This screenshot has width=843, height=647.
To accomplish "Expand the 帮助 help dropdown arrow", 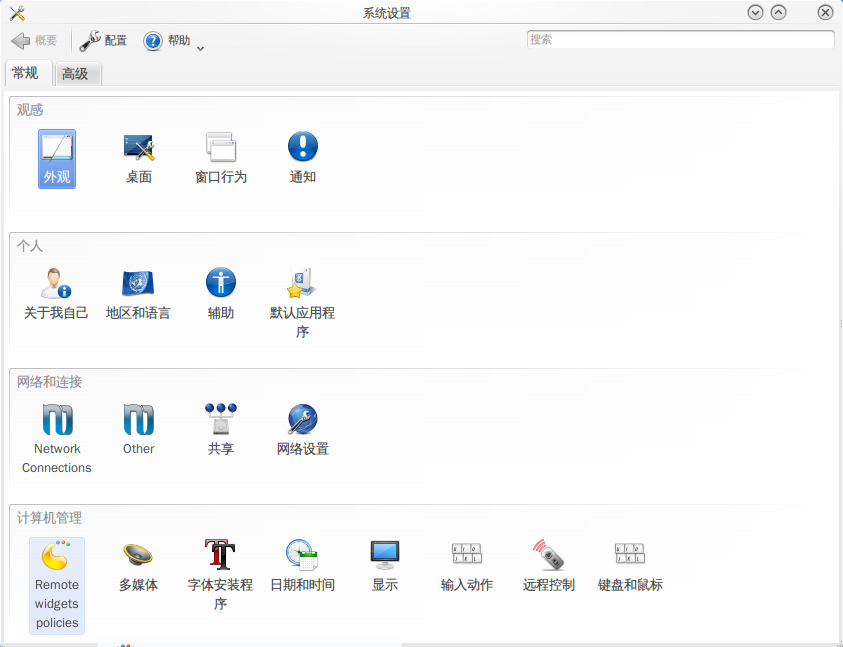I will [x=201, y=48].
